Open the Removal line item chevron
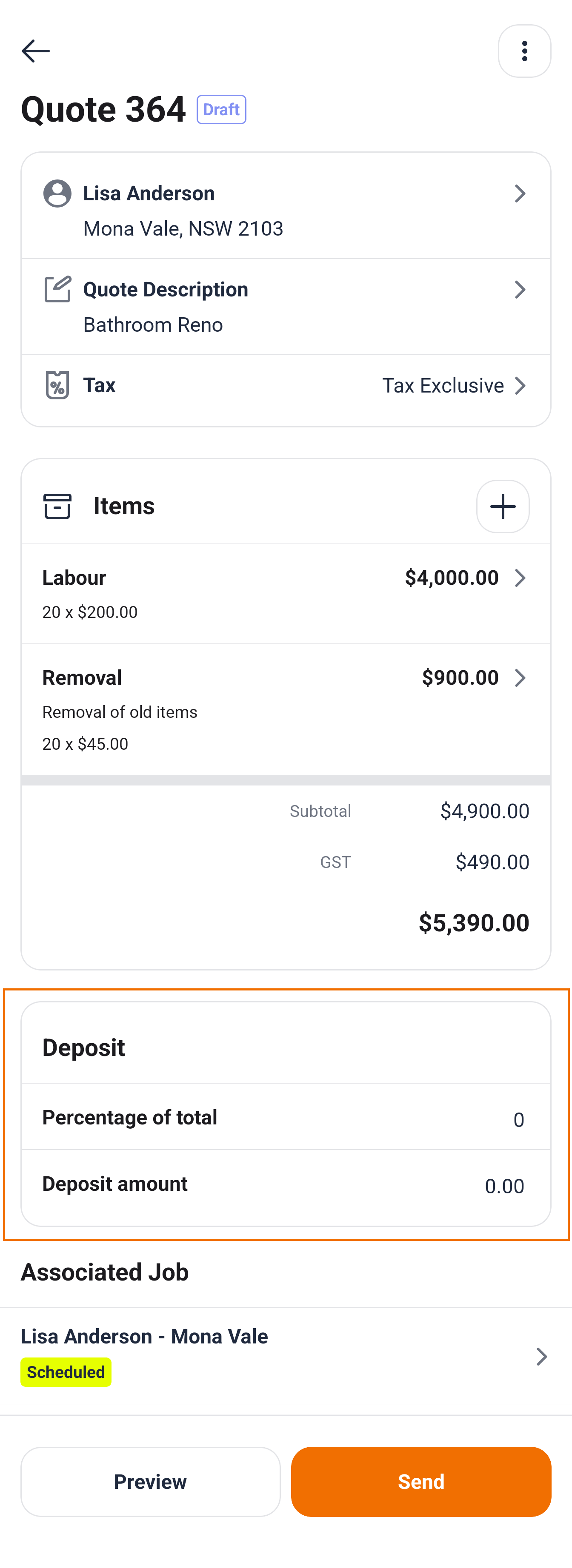Image resolution: width=572 pixels, height=1568 pixels. 520,677
